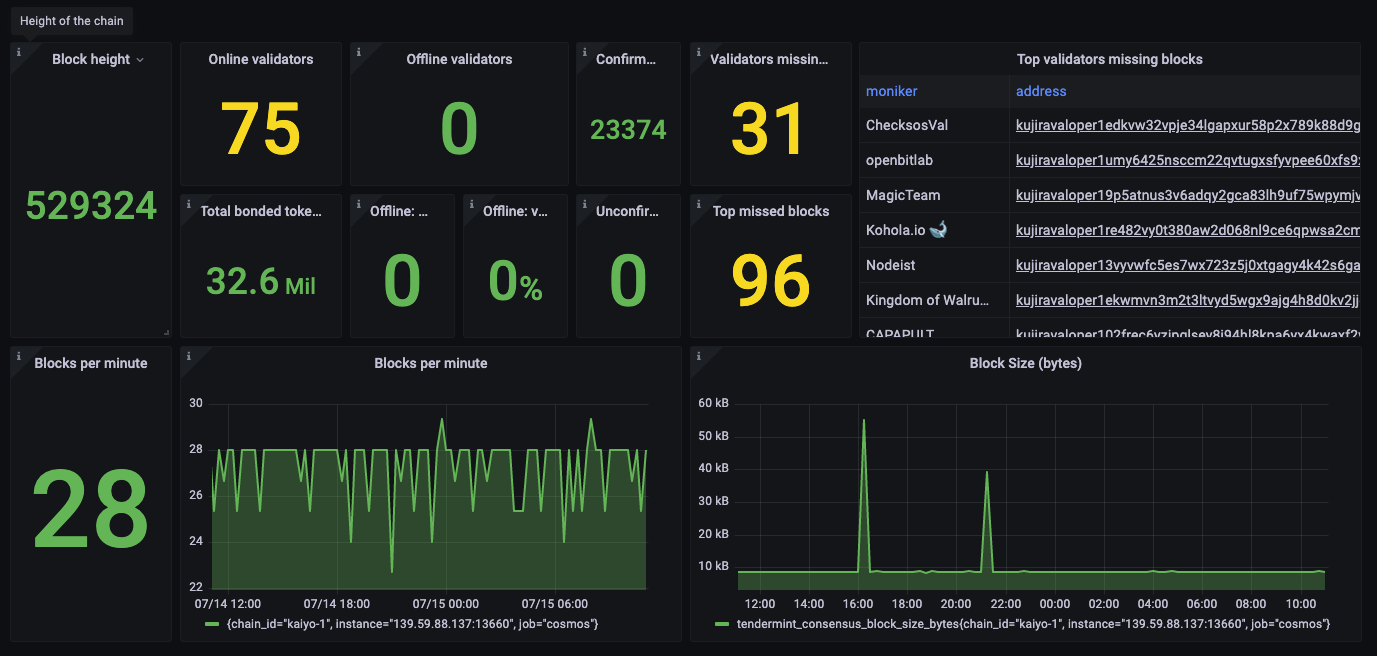Open the ChecksosVal validator address link
1377x656 pixels.
(1188, 125)
